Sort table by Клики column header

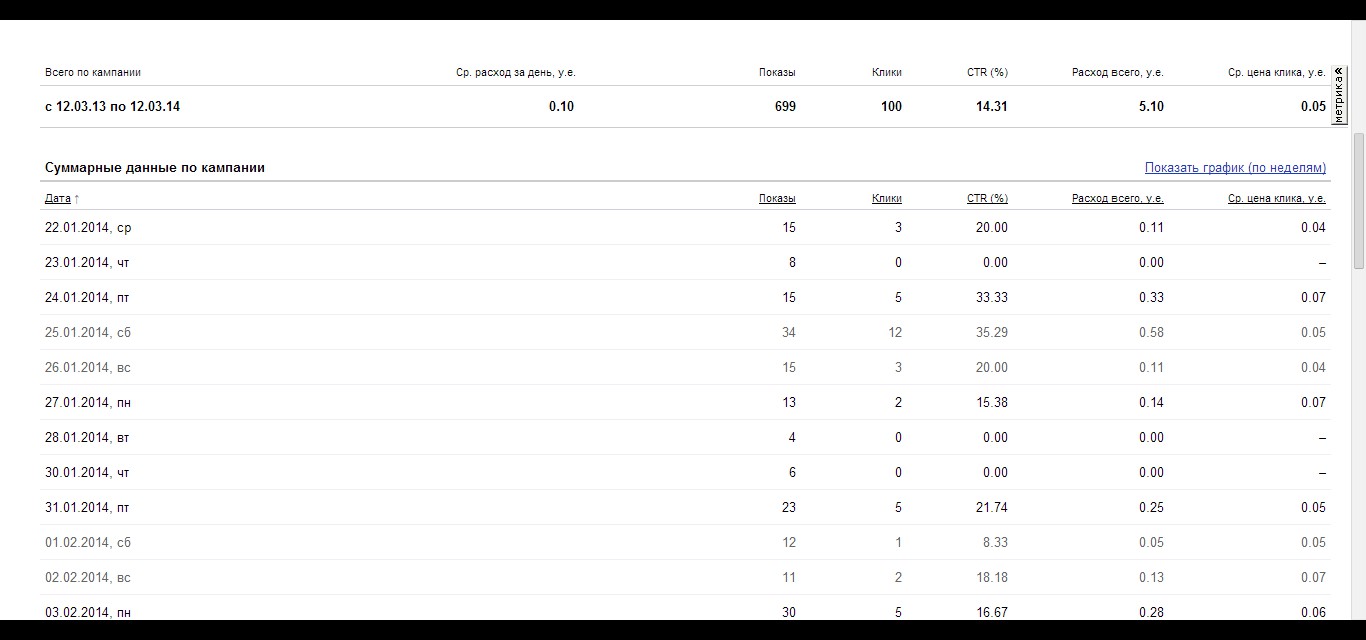tap(887, 198)
